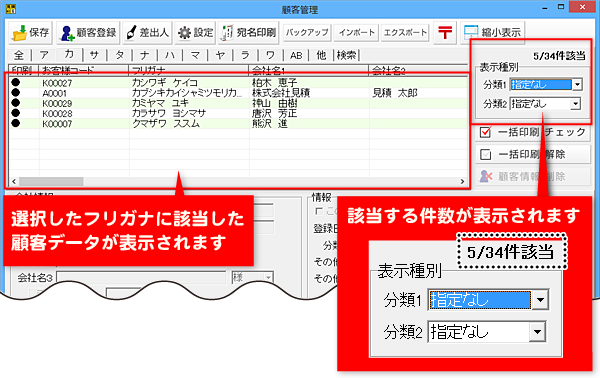
Task: Open 顧客登録 customer registration icon
Action: (67, 33)
